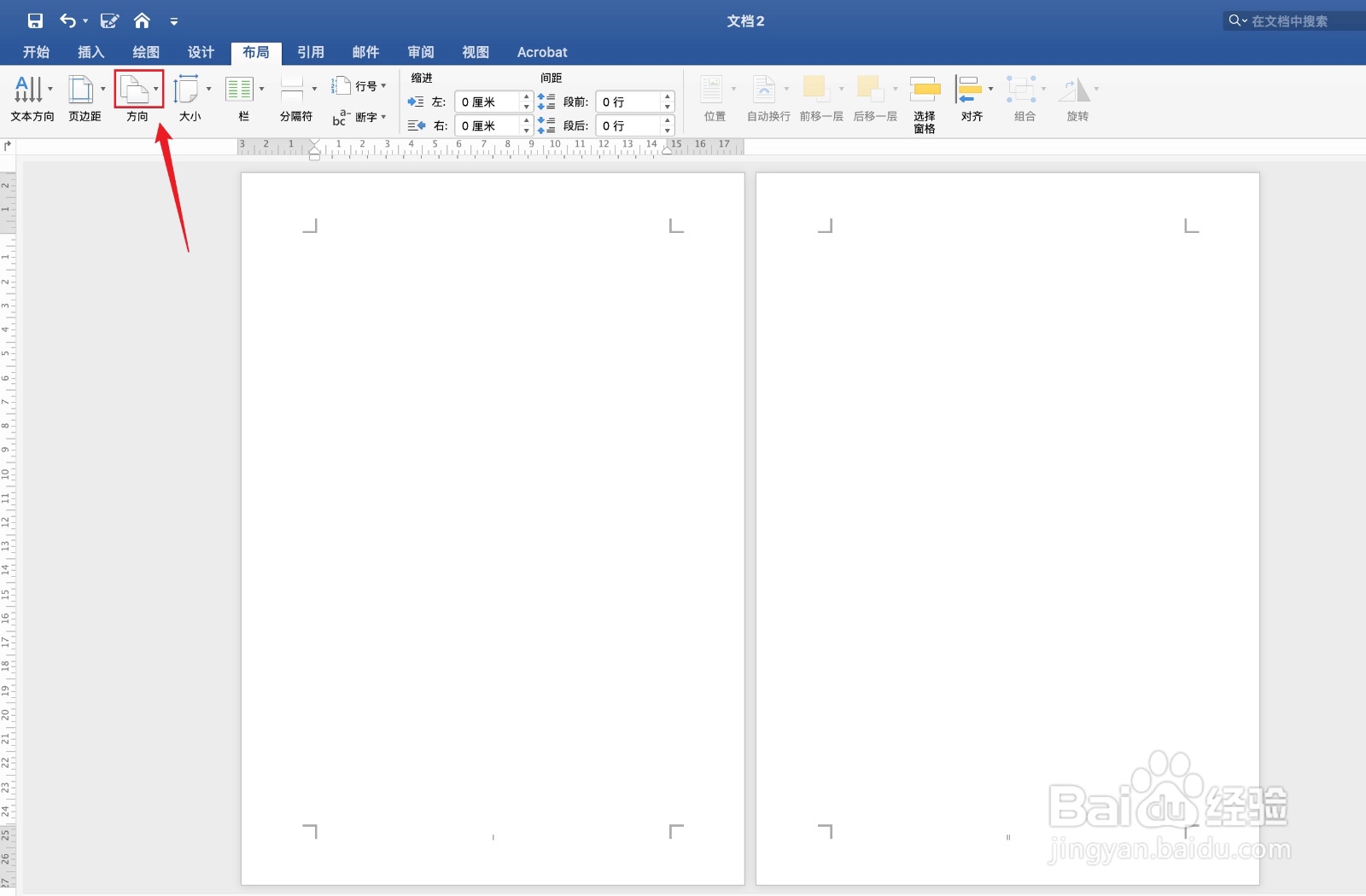Click the right indent 右 input field
The width and height of the screenshot is (1366, 896).
click(487, 125)
